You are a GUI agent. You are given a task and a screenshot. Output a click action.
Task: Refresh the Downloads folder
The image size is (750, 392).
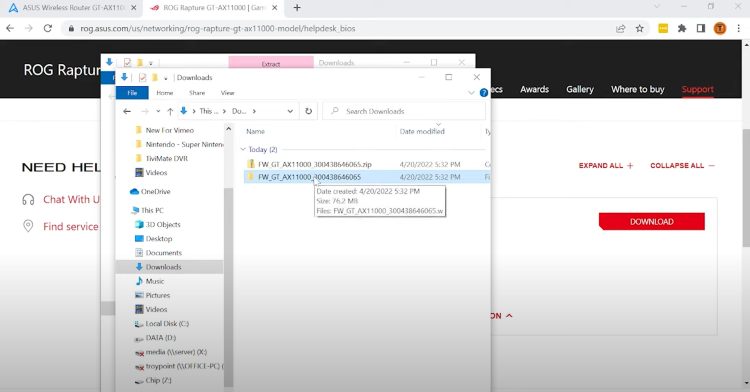pyautogui.click(x=309, y=111)
